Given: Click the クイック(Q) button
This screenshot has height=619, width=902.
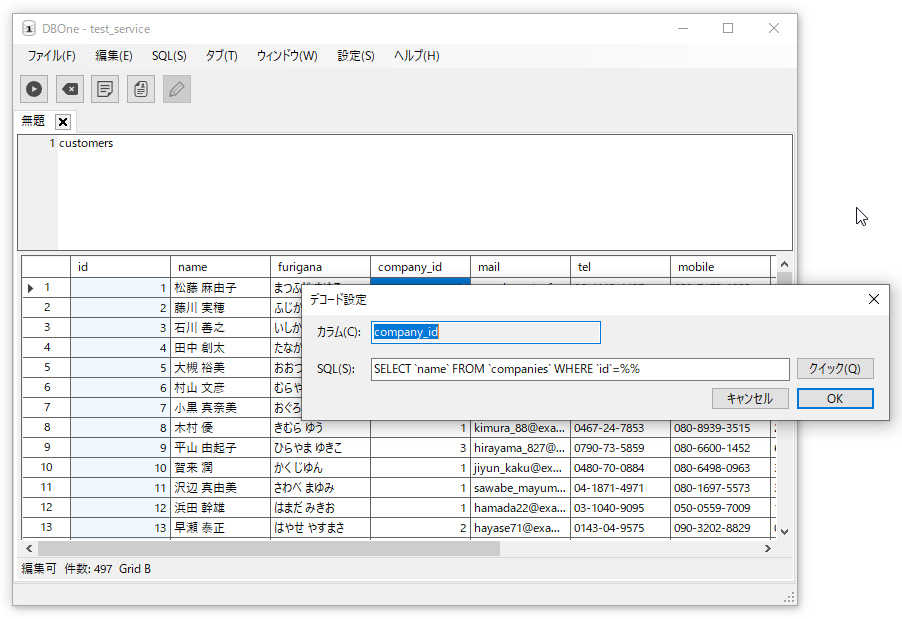Looking at the screenshot, I should tap(835, 369).
